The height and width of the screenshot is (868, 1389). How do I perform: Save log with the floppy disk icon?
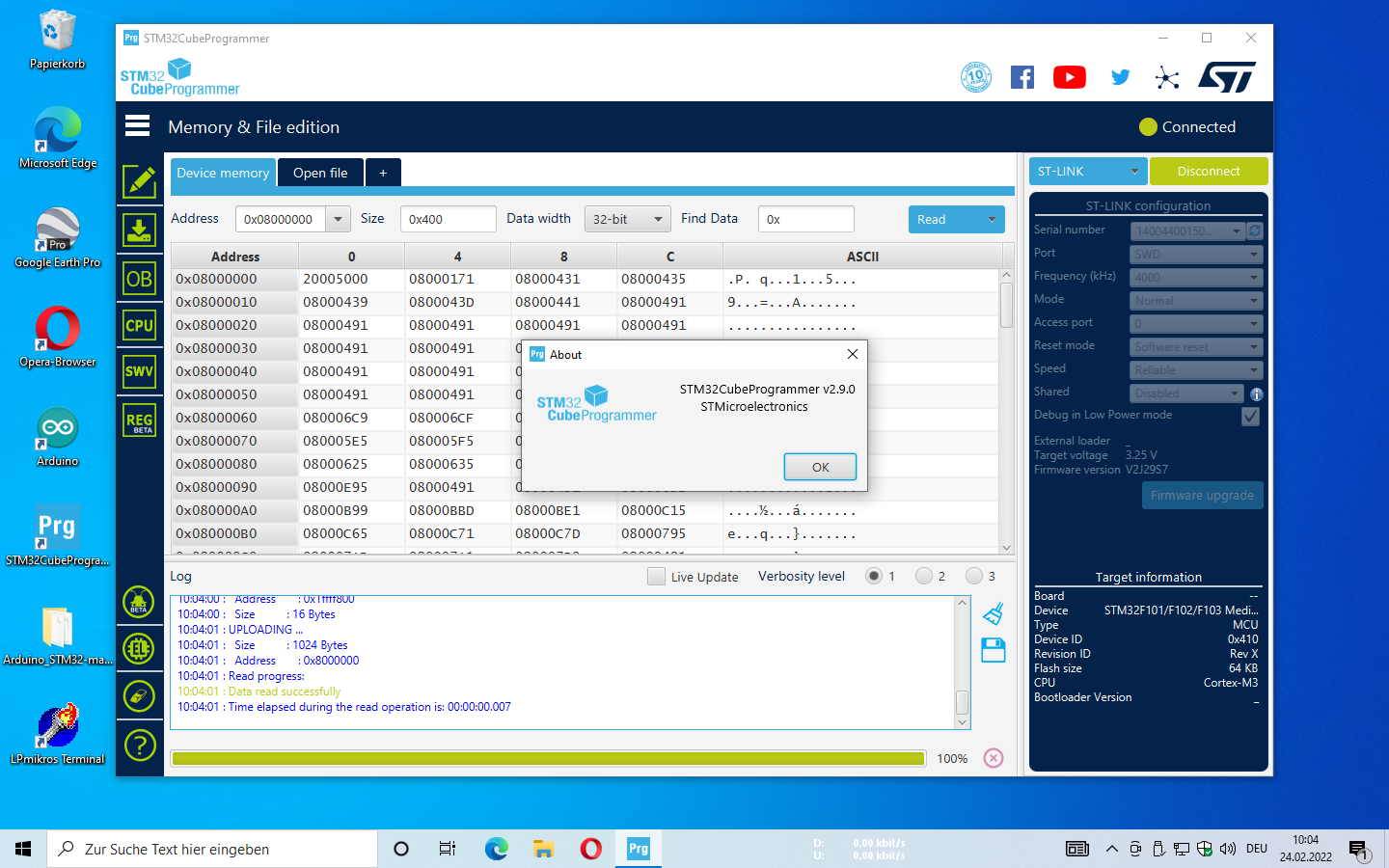(994, 650)
